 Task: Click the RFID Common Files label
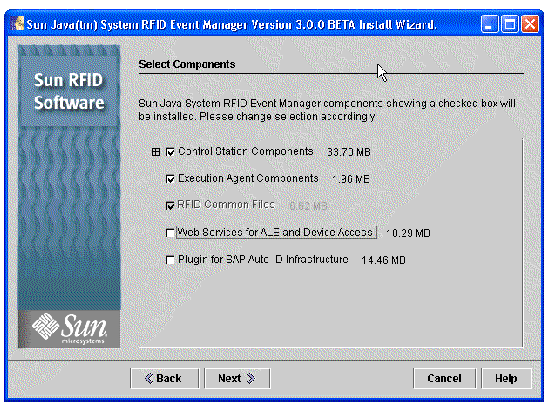226,205
